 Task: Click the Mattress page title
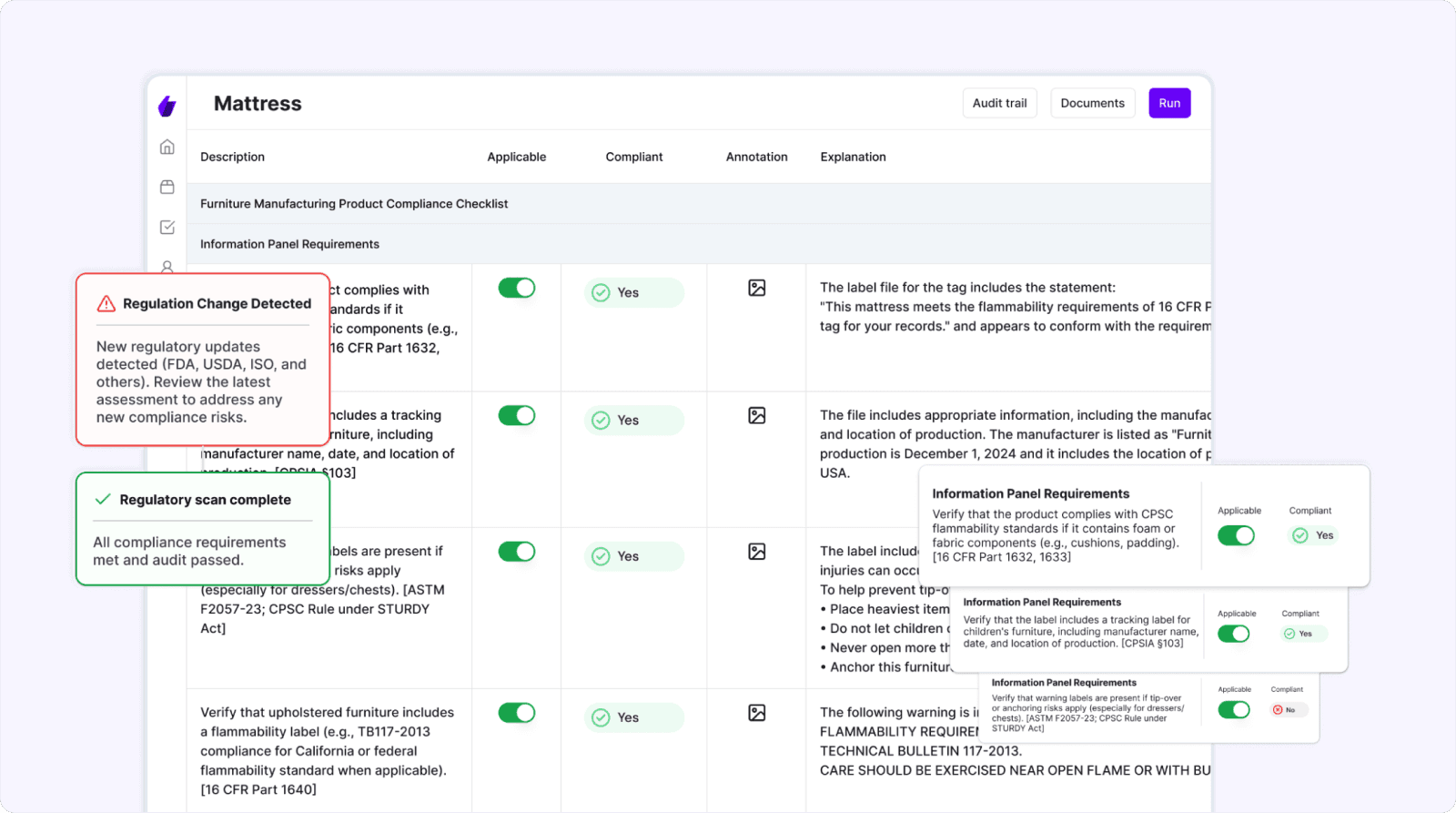pyautogui.click(x=258, y=104)
